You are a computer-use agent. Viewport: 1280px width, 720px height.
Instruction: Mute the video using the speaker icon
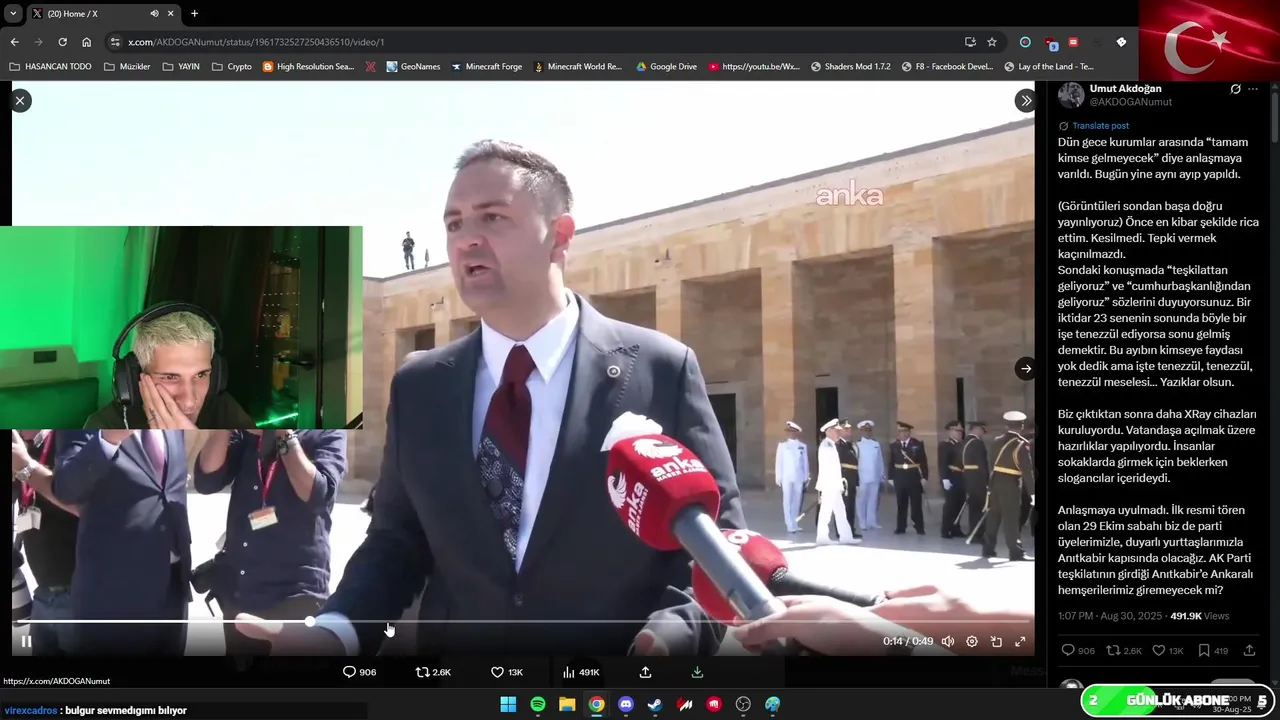[x=947, y=642]
